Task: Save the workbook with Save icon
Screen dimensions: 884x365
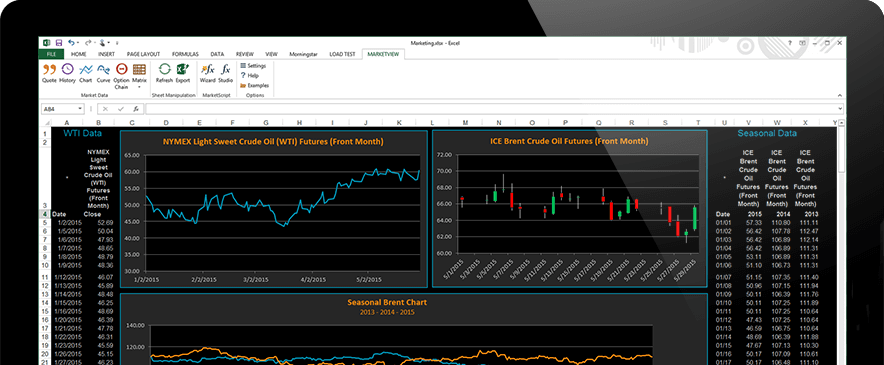Action: pyautogui.click(x=58, y=42)
